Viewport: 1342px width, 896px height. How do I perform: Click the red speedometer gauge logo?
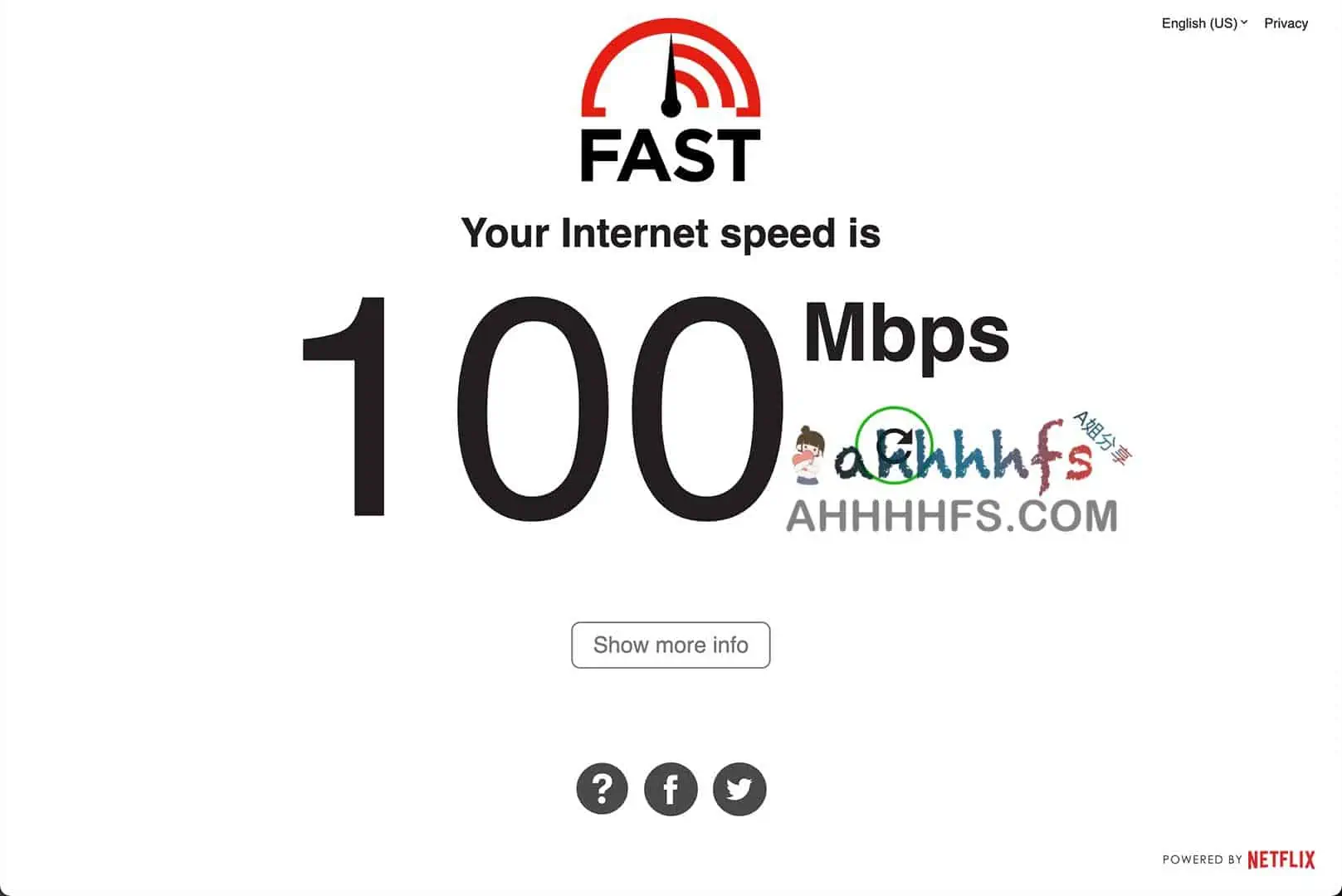[671, 68]
